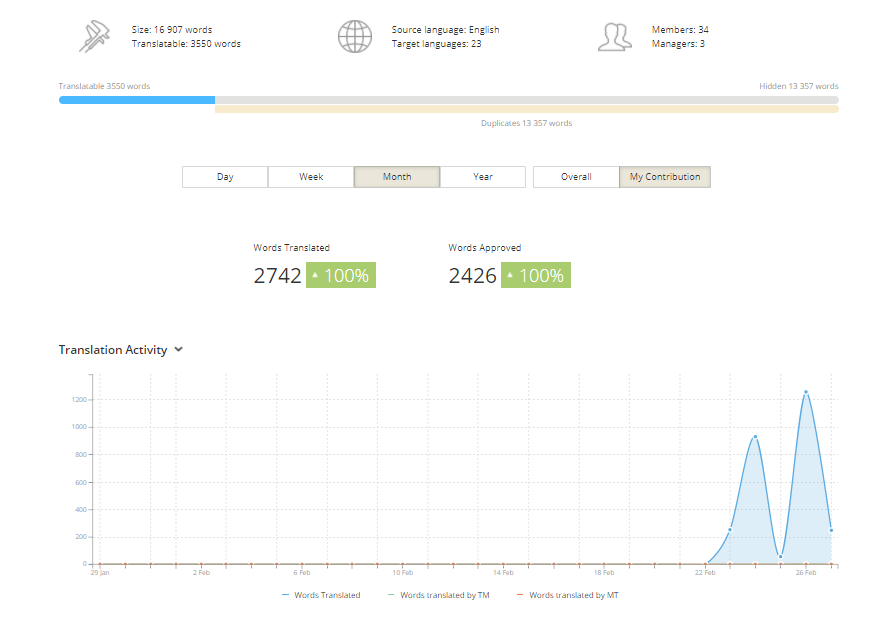Click the 100% badge next to 2742
This screenshot has height=636, width=896.
pyautogui.click(x=341, y=275)
